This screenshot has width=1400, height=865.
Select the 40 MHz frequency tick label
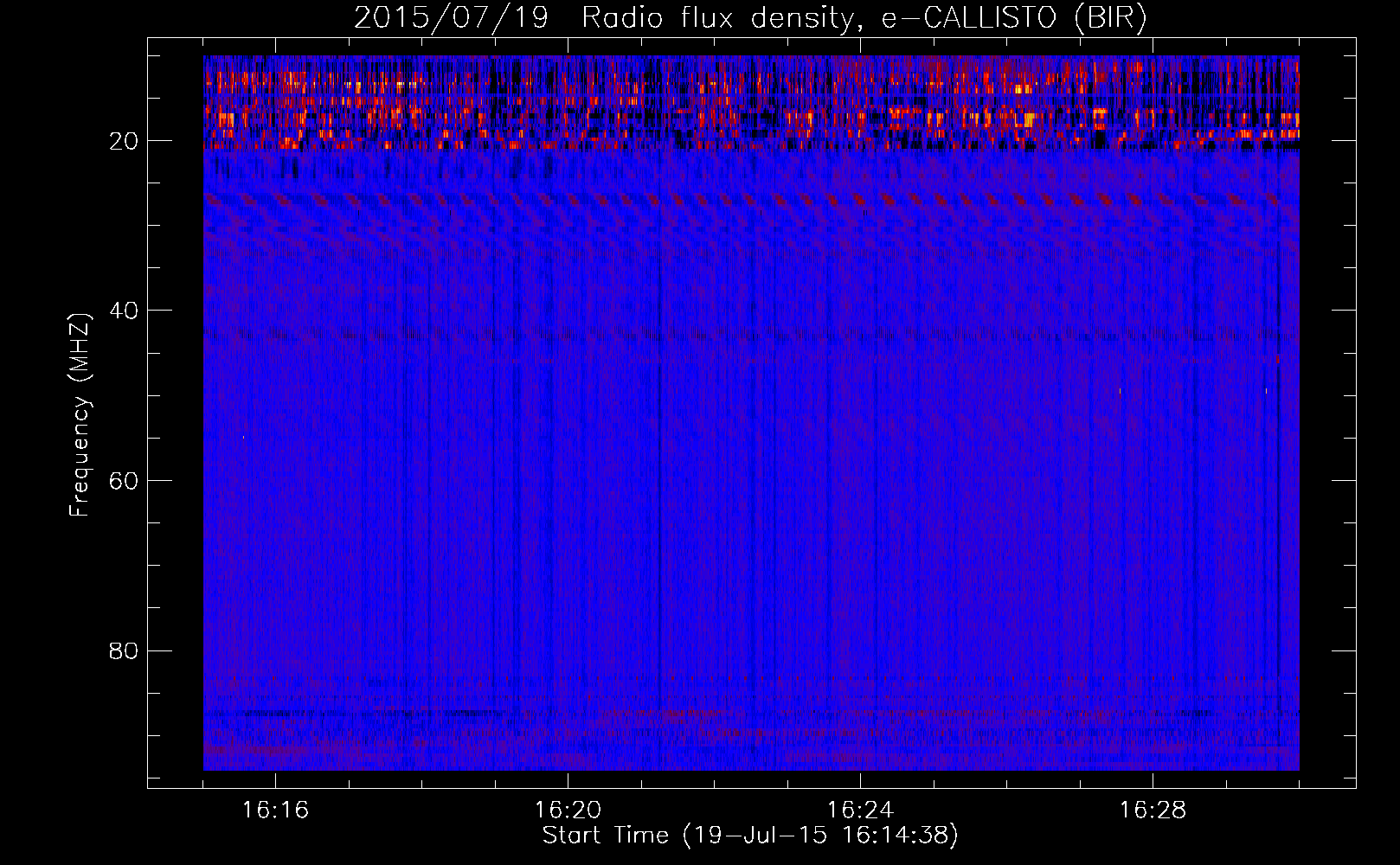(125, 311)
